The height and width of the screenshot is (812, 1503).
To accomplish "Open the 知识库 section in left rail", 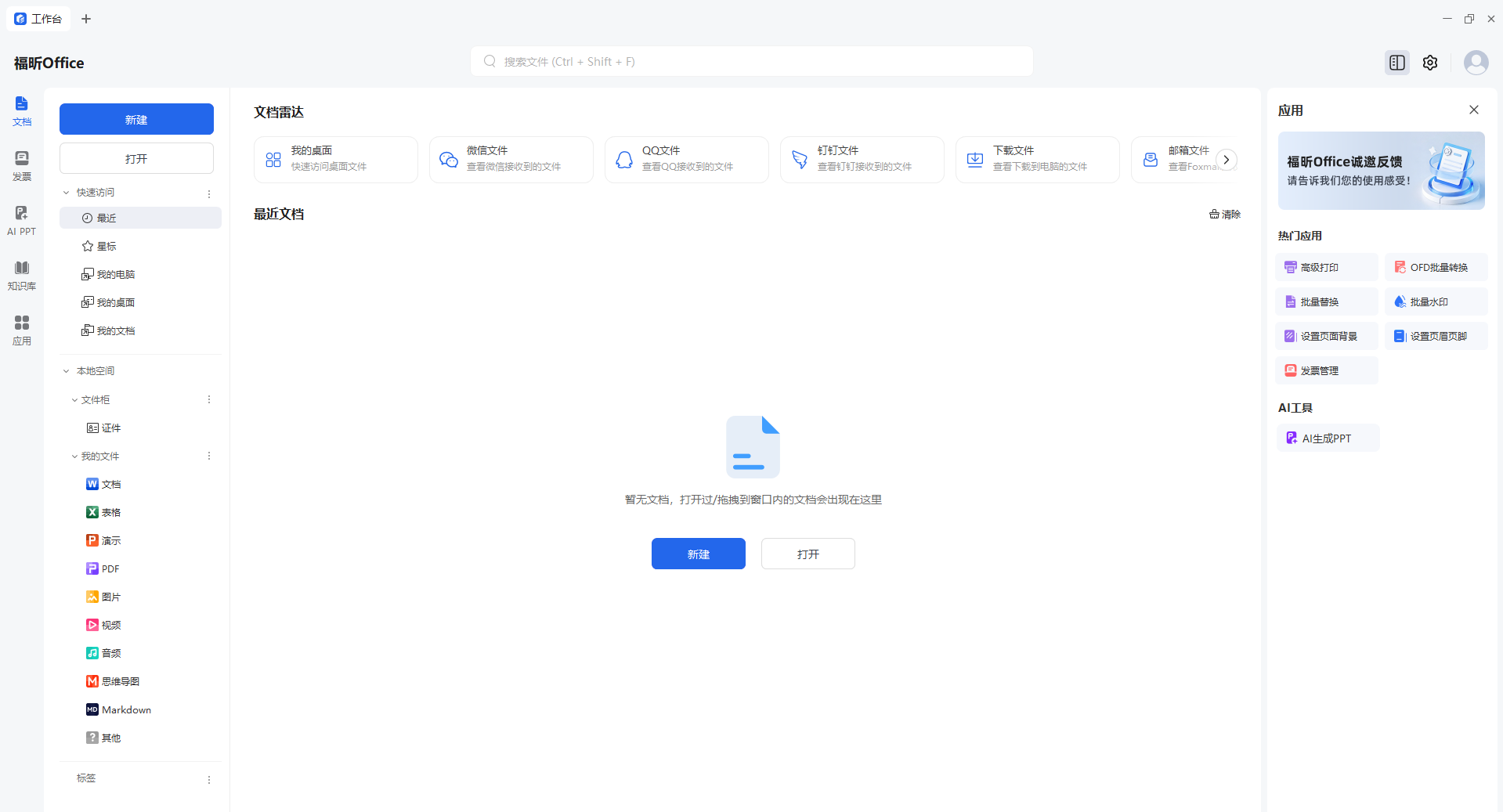I will pos(22,276).
